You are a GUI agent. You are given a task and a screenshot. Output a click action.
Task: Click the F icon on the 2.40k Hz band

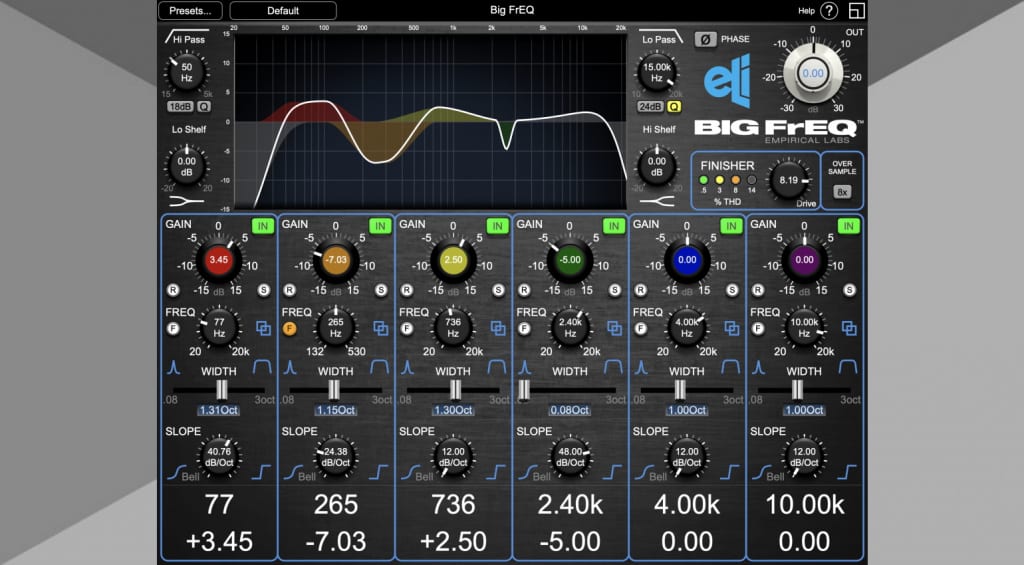click(524, 329)
